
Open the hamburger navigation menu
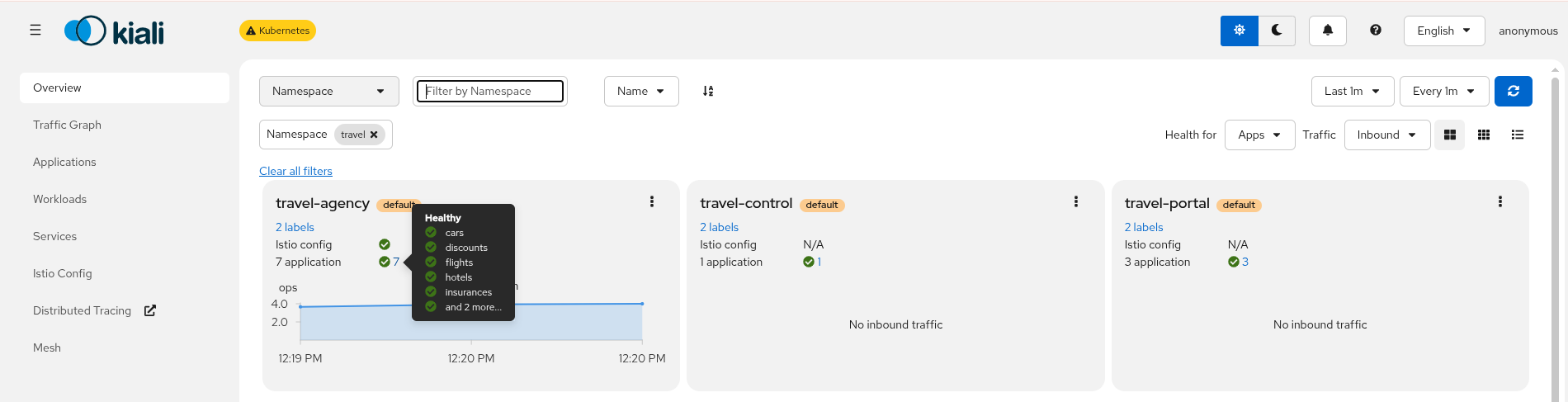point(35,31)
